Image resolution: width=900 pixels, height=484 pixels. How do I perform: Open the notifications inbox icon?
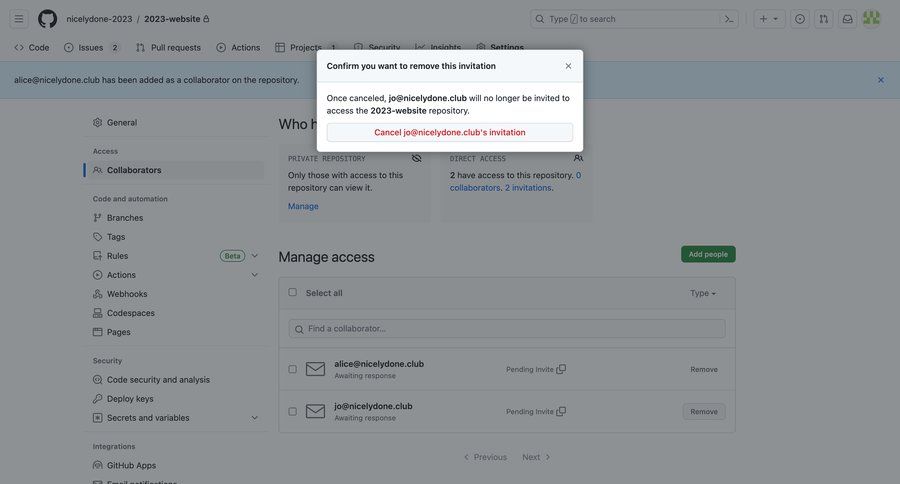(847, 19)
